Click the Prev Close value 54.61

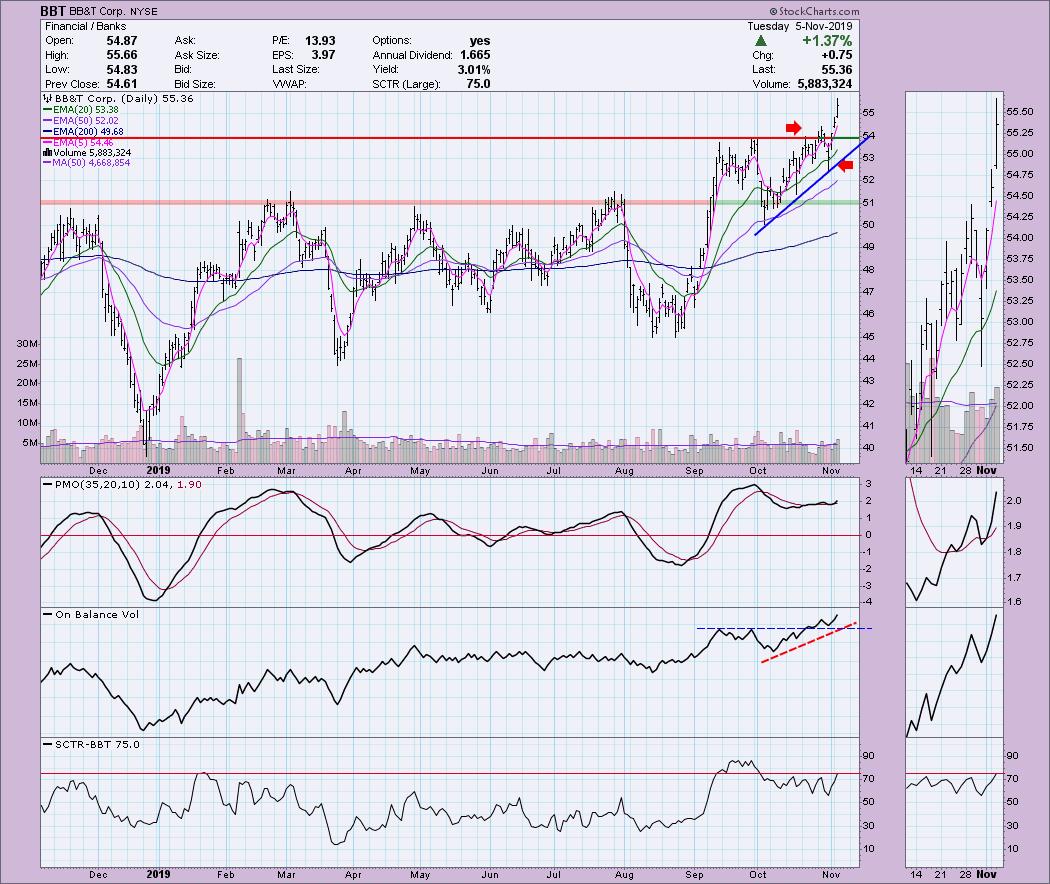coord(122,84)
